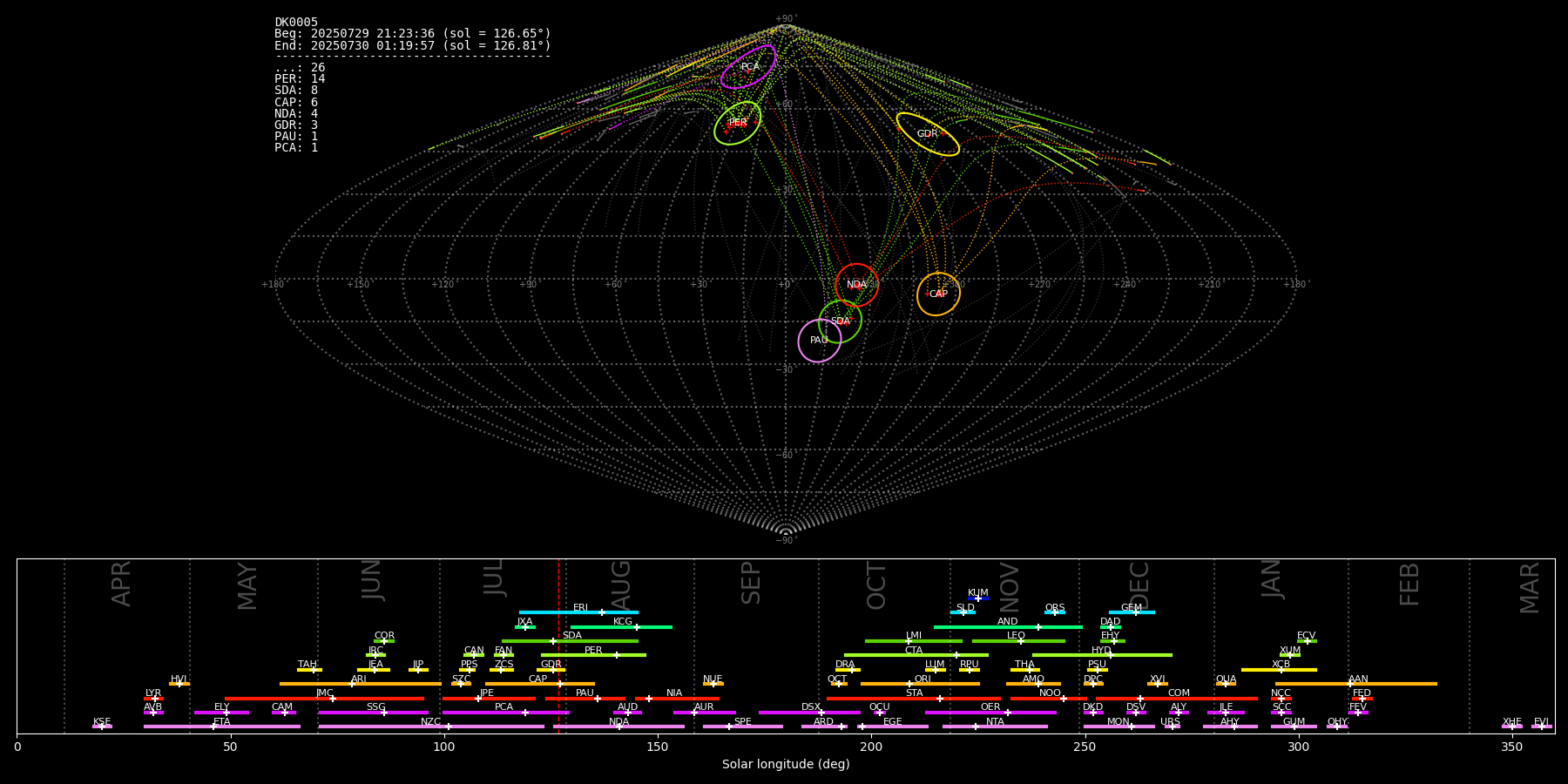Select the '...: 26' sporadic count line
Screen dimensions: 1568x784
(300, 68)
